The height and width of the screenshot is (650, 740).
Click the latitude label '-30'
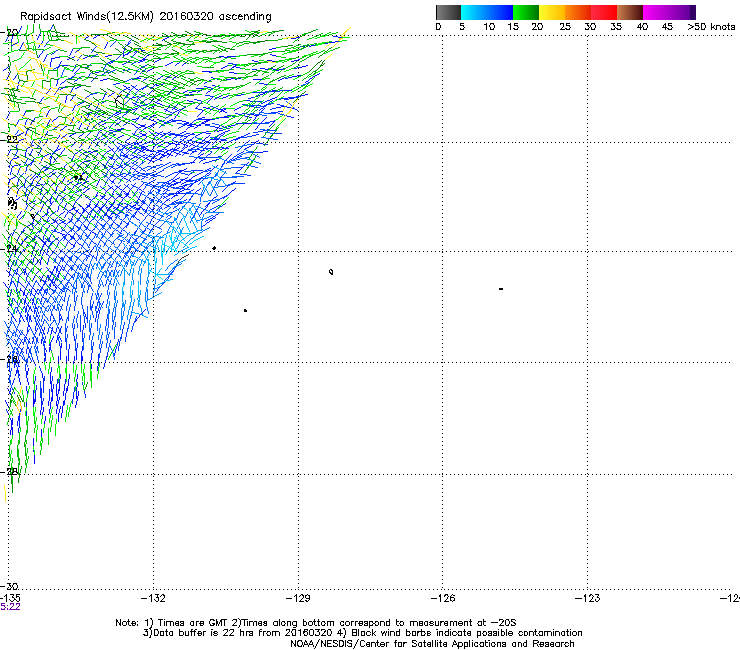point(10,586)
